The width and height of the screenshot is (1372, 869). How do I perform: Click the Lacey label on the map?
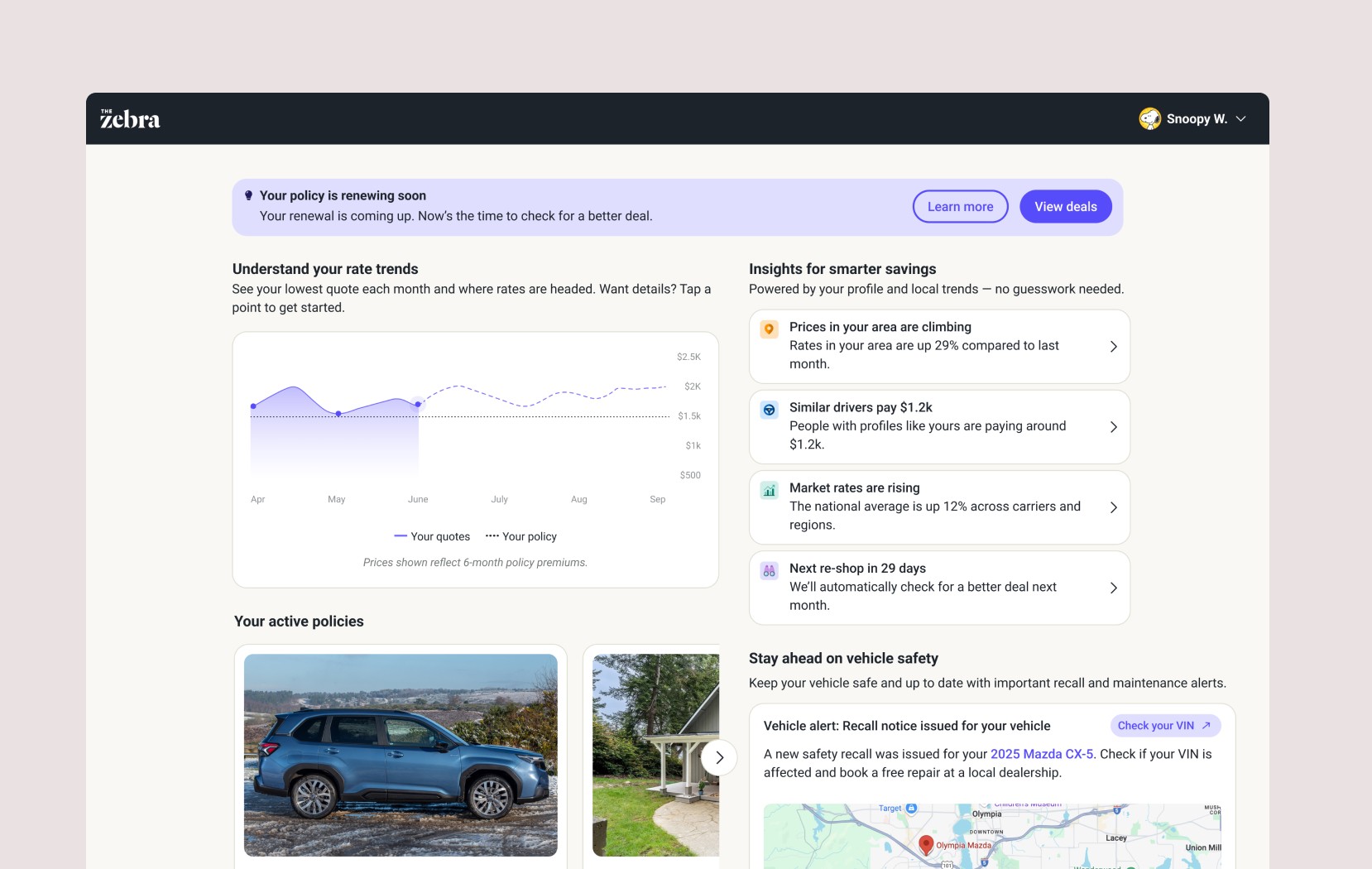1116,838
